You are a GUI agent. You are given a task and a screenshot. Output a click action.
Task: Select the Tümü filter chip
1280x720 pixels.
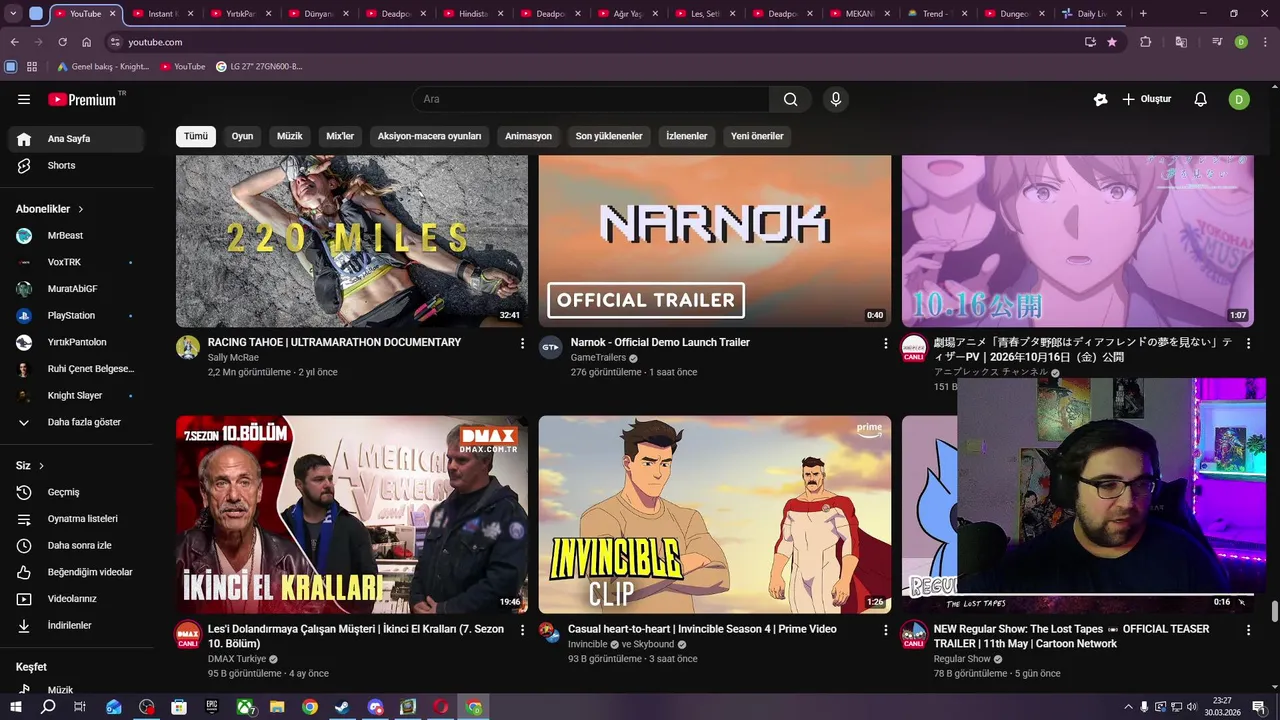[196, 136]
